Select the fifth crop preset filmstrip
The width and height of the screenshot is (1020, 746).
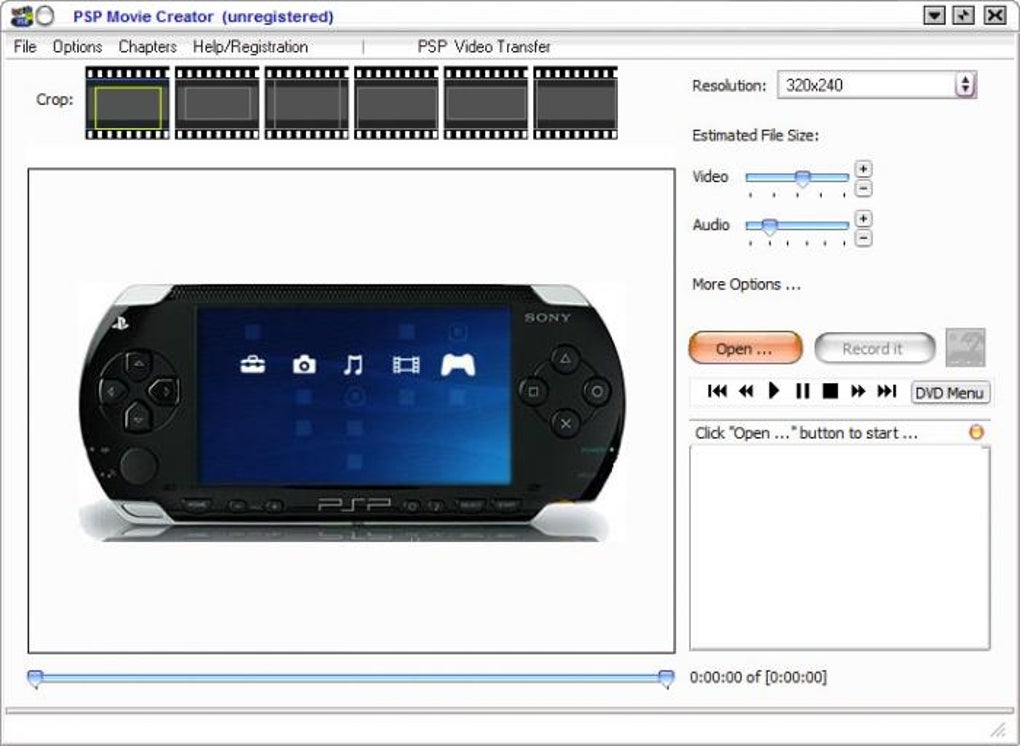point(486,103)
